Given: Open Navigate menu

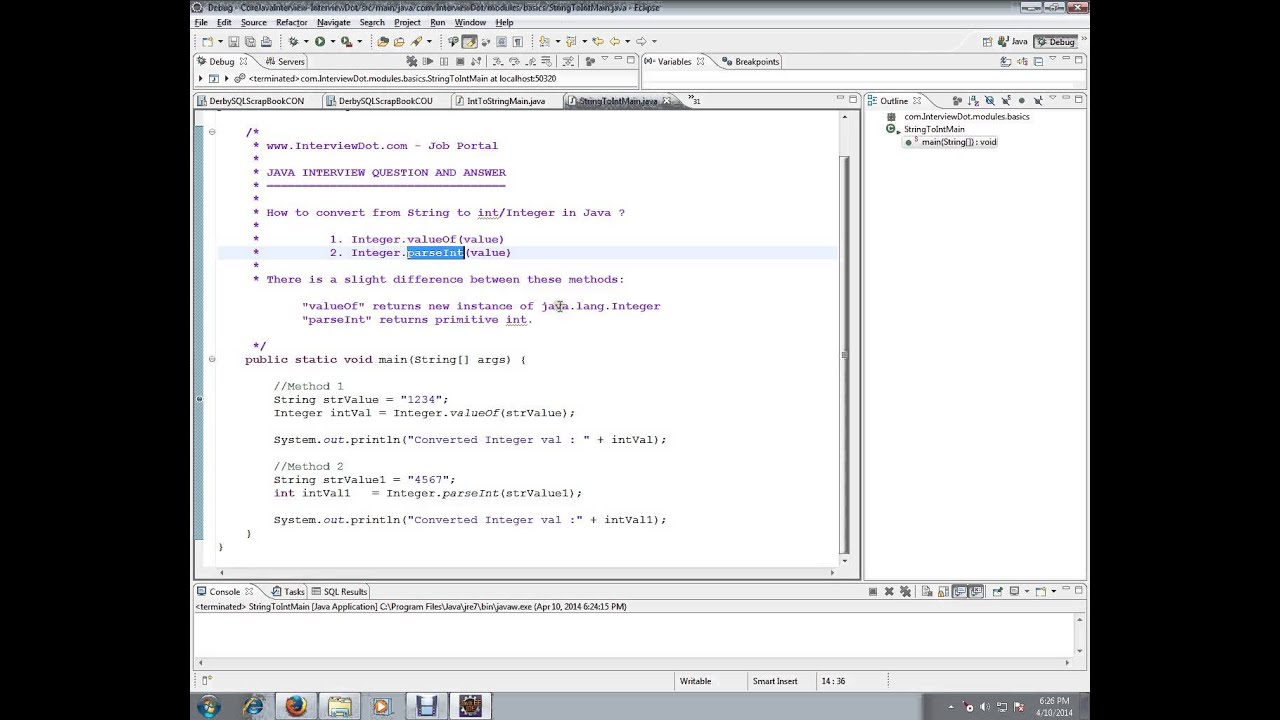Looking at the screenshot, I should pyautogui.click(x=333, y=22).
